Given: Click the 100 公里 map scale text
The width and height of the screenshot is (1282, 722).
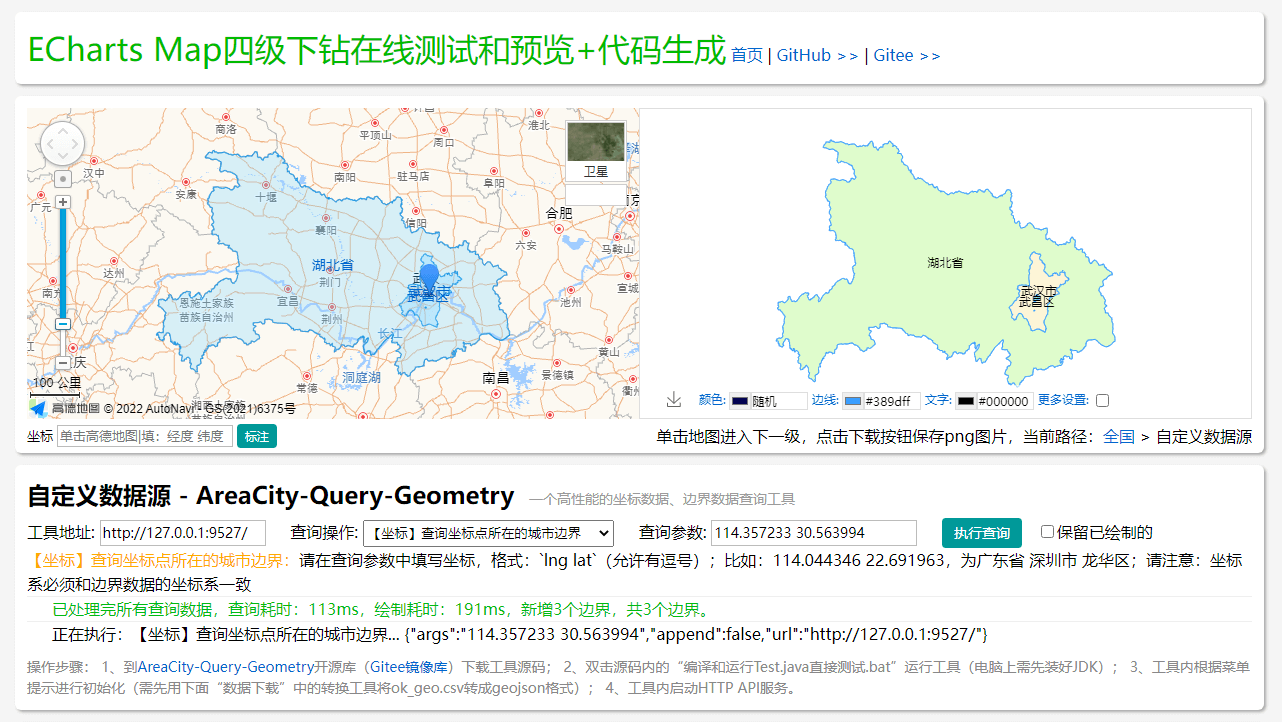Looking at the screenshot, I should (x=57, y=383).
